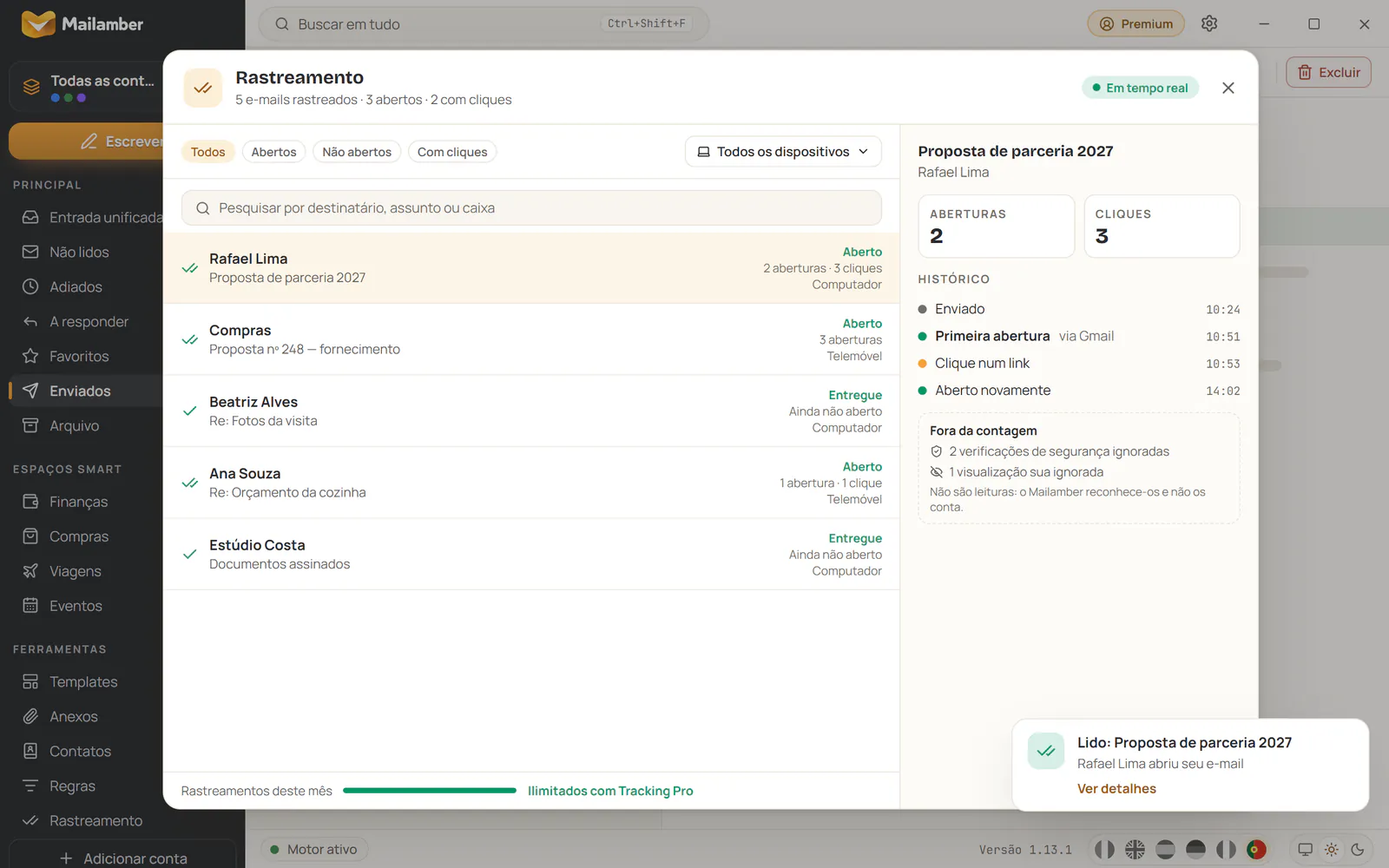Image resolution: width=1389 pixels, height=868 pixels.
Task: Expand Todas as contas account switcher
Action: (x=87, y=87)
